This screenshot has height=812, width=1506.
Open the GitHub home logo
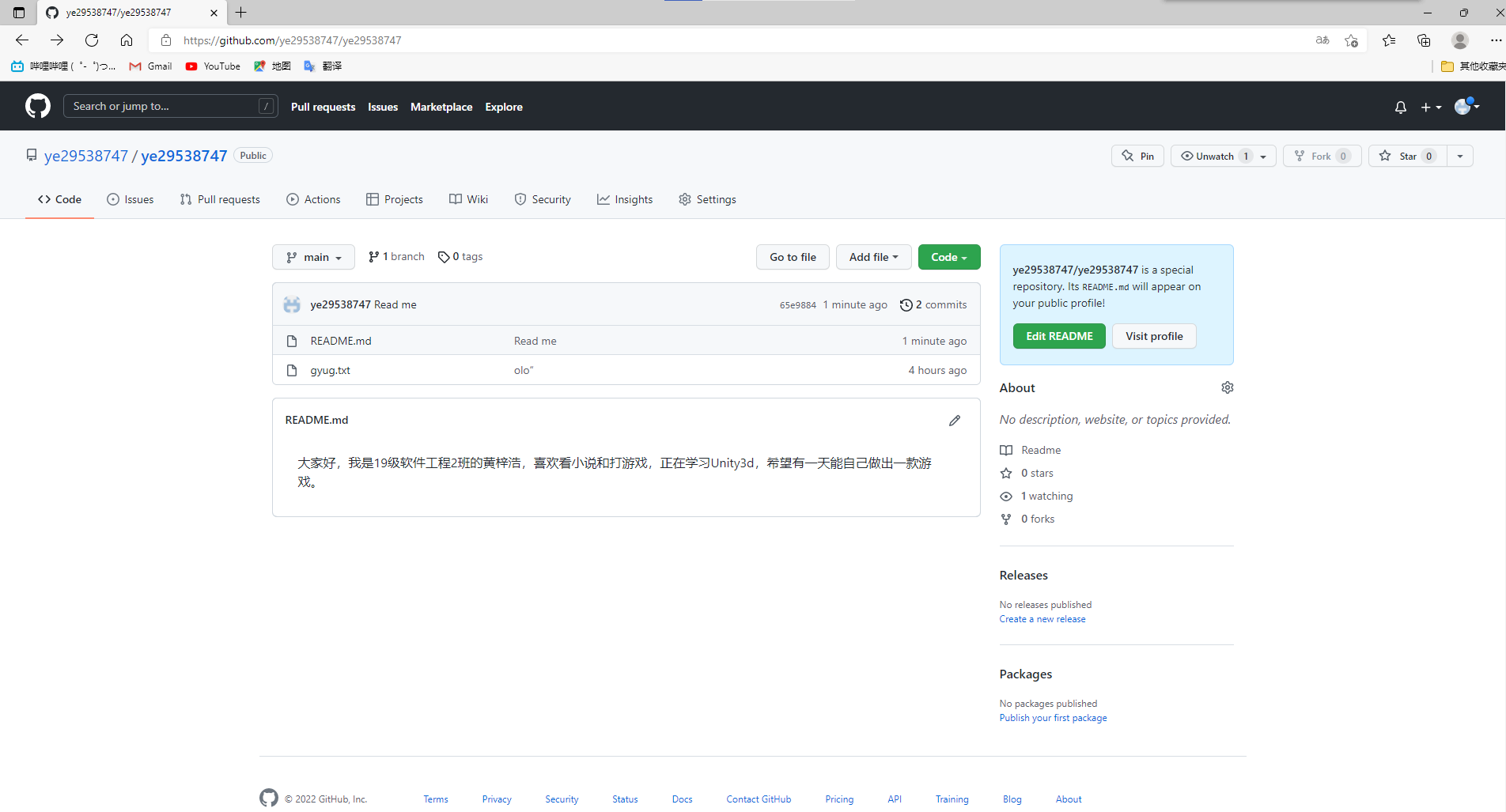pos(38,106)
